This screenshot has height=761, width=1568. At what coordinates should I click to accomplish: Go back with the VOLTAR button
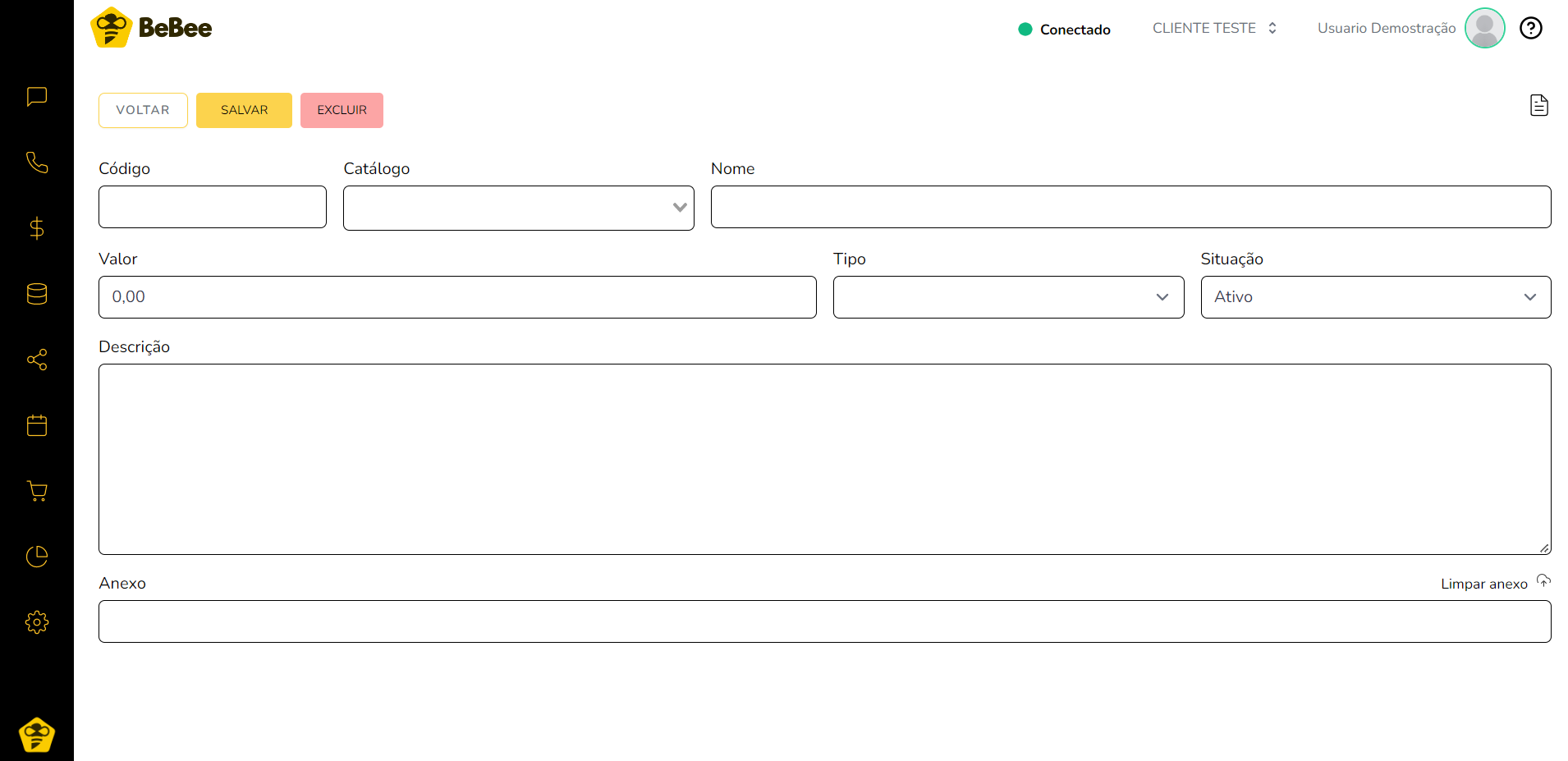pos(143,110)
